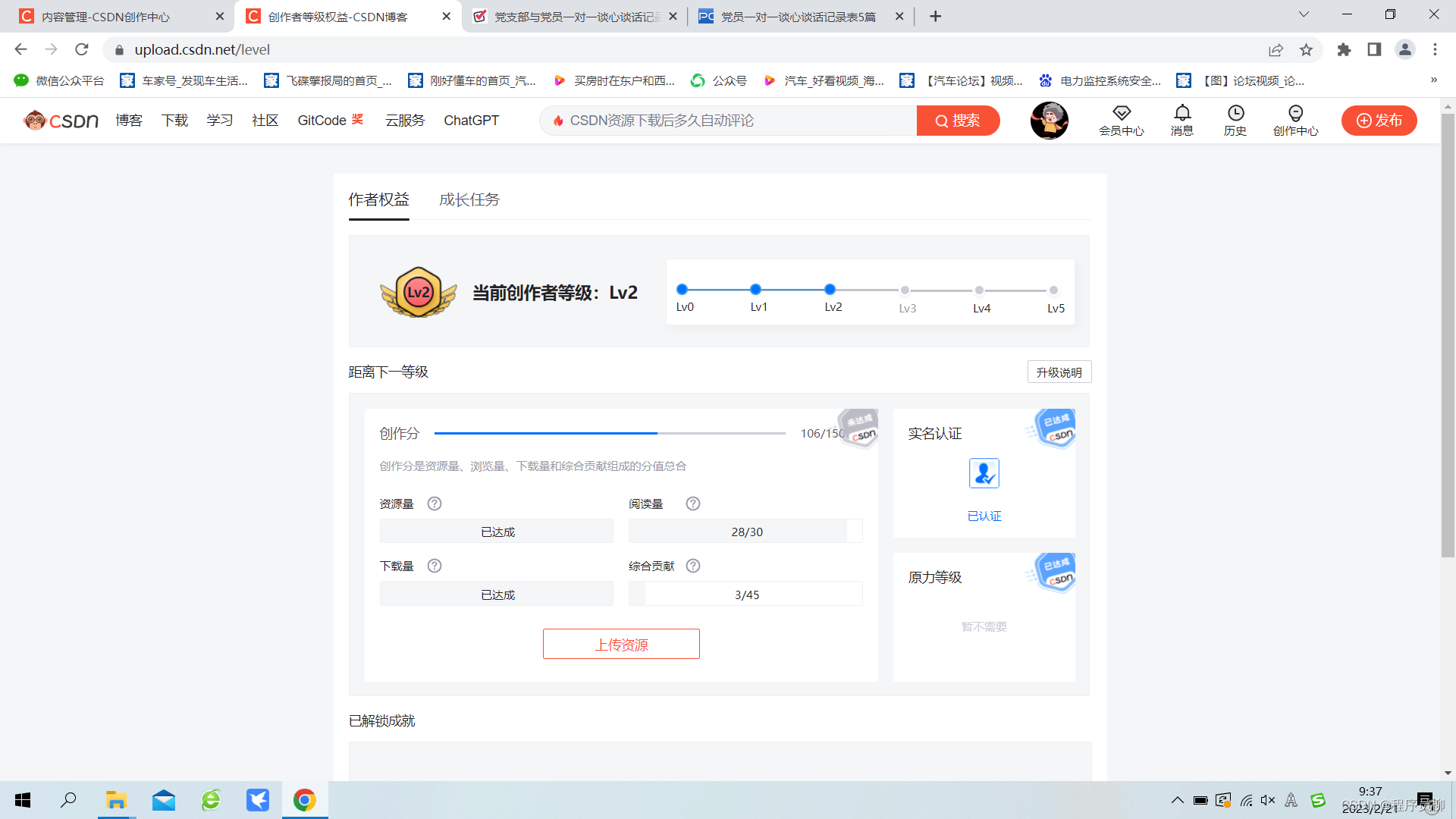Click the Lv5 marker on level track

[x=1053, y=290]
